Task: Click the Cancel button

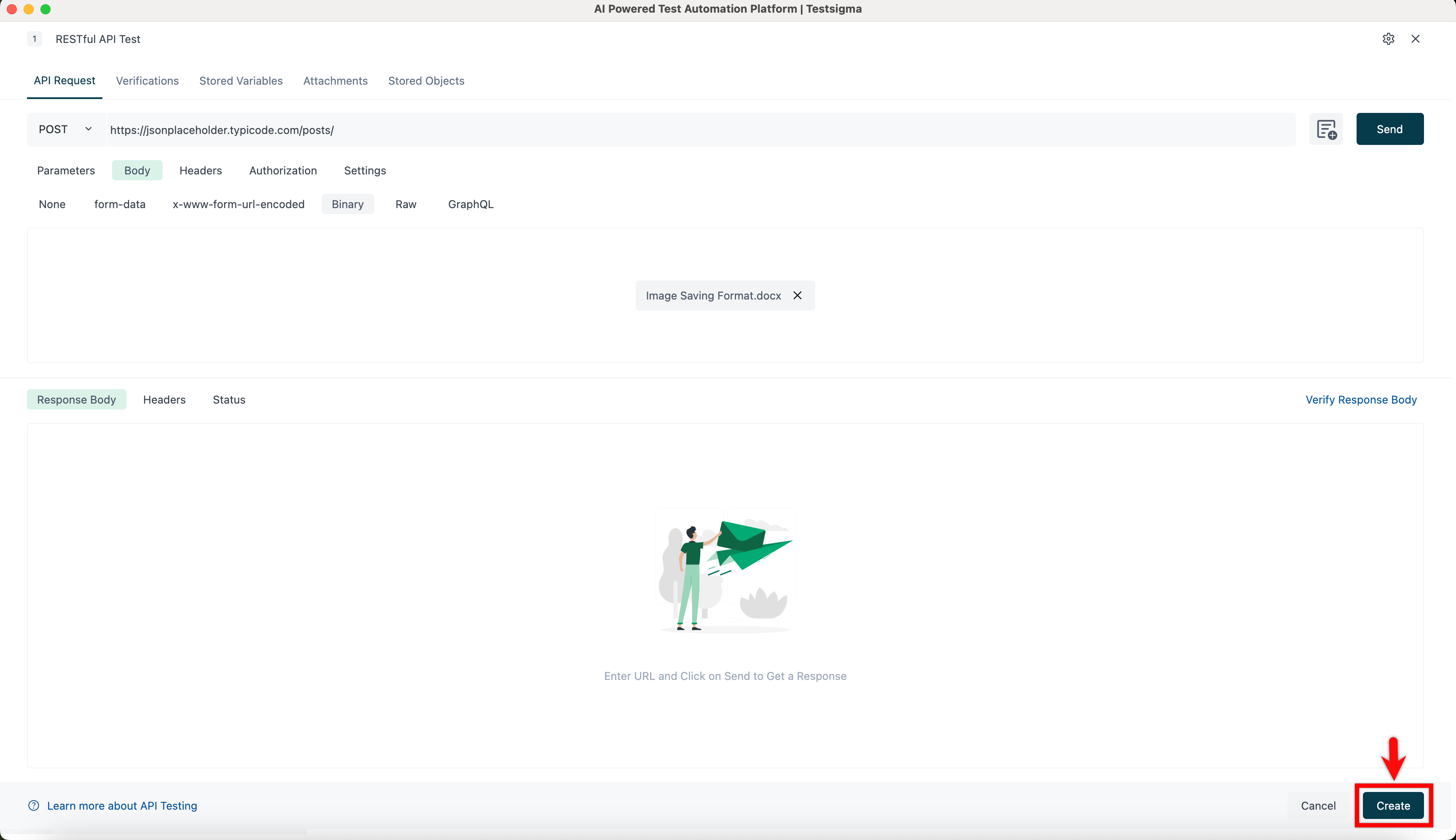Action: tap(1318, 805)
